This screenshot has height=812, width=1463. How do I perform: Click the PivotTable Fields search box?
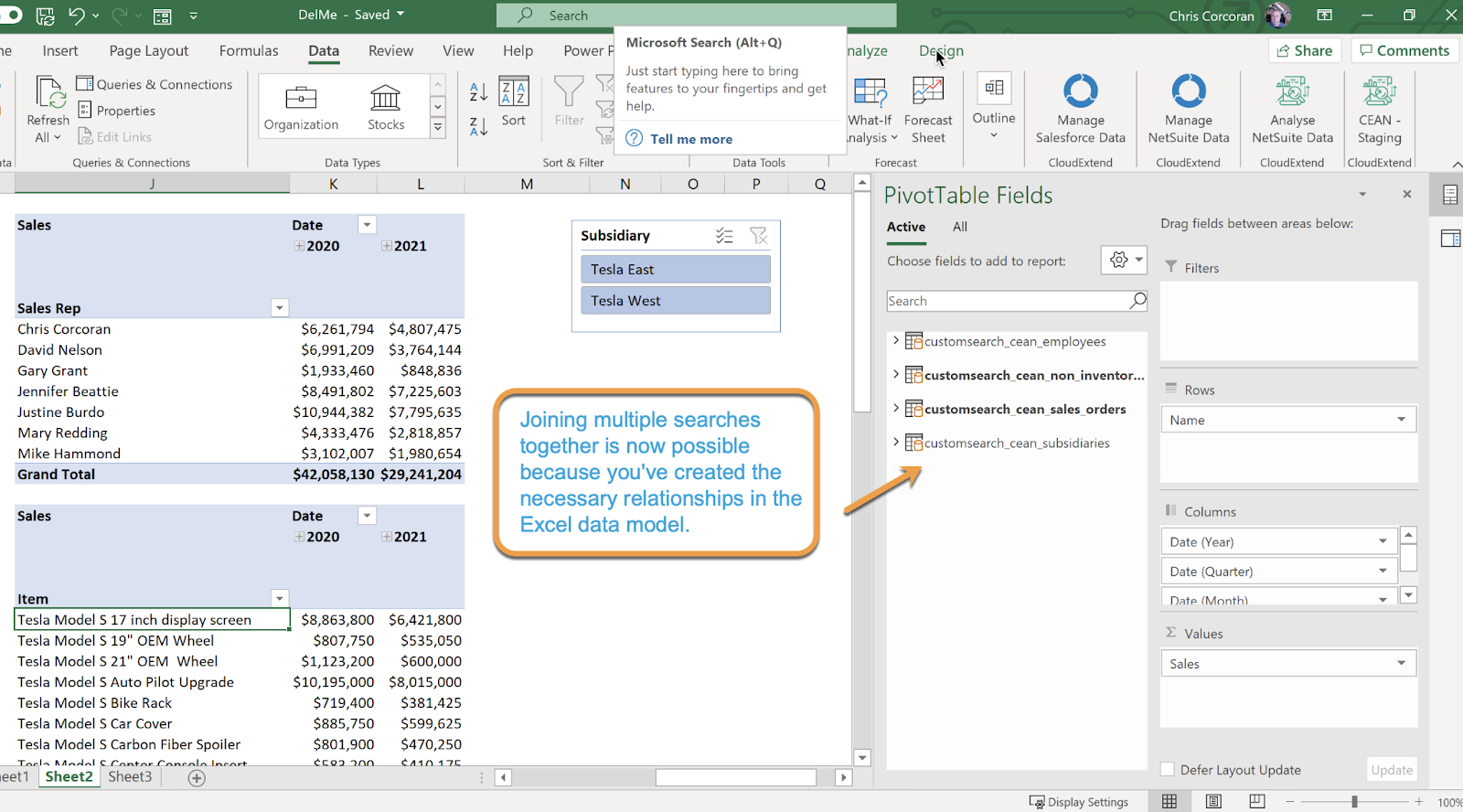pyautogui.click(x=1017, y=301)
